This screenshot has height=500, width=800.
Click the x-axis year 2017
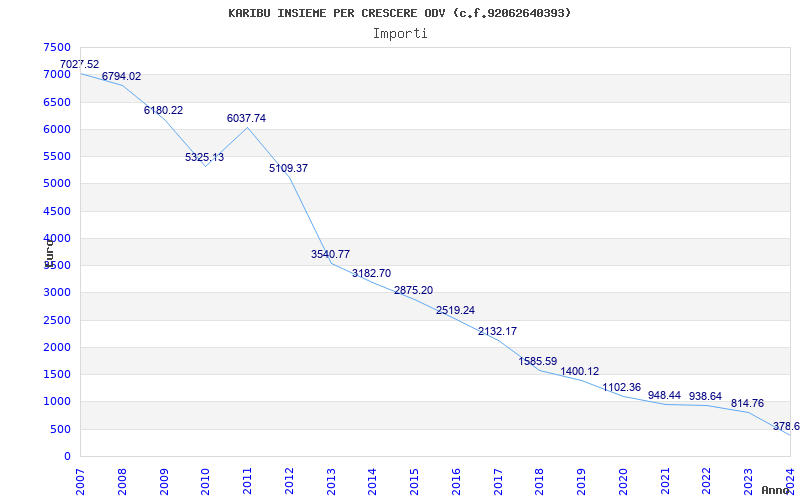498,482
